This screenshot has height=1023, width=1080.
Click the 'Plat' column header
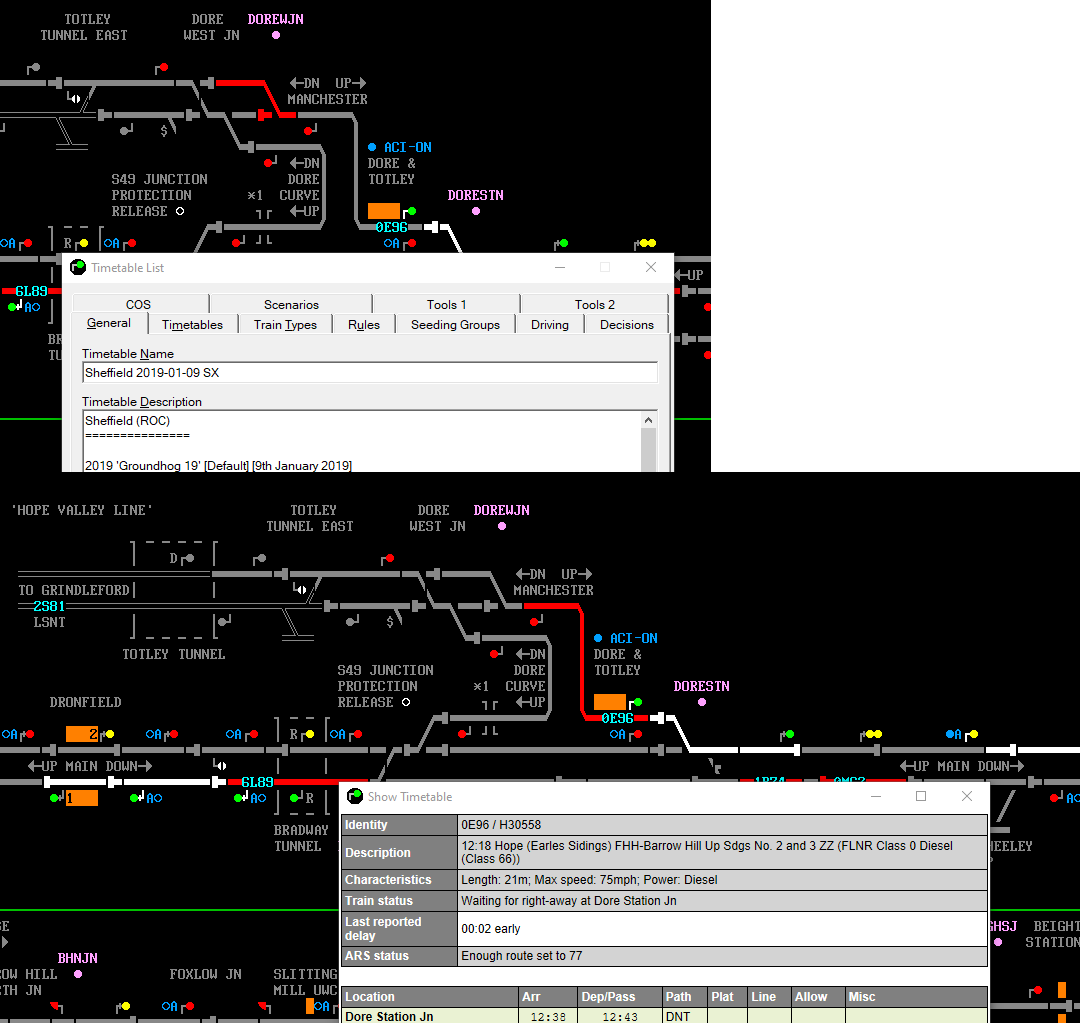[x=727, y=997]
